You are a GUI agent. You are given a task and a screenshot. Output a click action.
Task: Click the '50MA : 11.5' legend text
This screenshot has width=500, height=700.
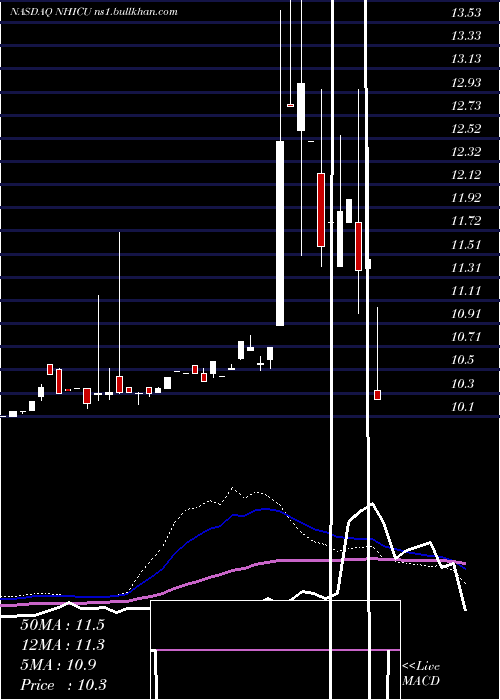point(62,625)
